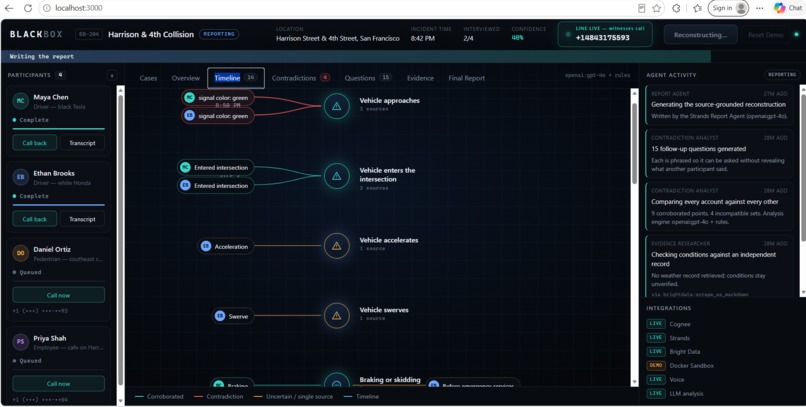The height and width of the screenshot is (407, 806).
Task: Click the Swerve source chip
Action: pyautogui.click(x=233, y=316)
